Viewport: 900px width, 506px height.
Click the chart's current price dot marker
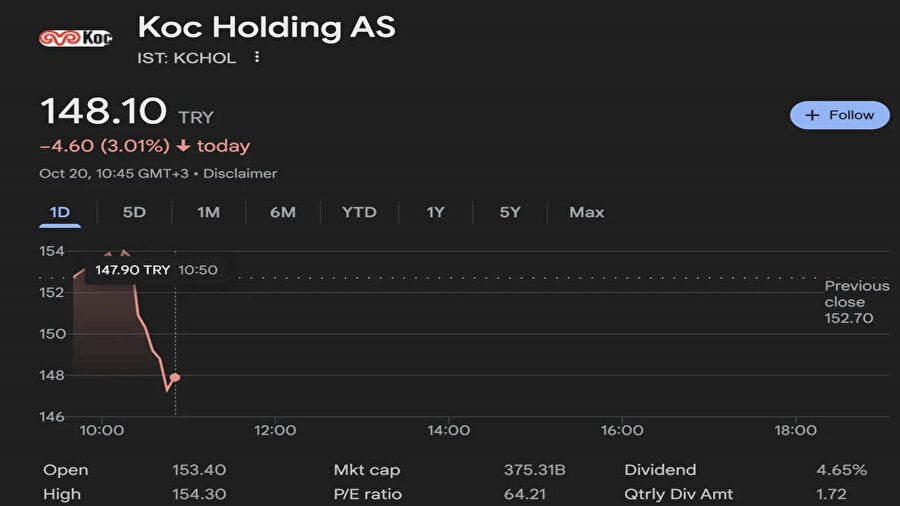click(175, 377)
